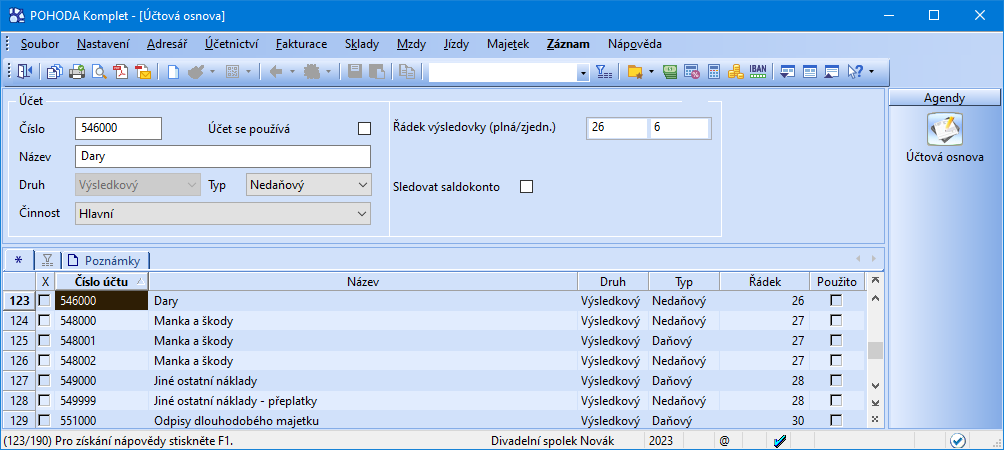Click the percent calculator icon

pos(692,72)
